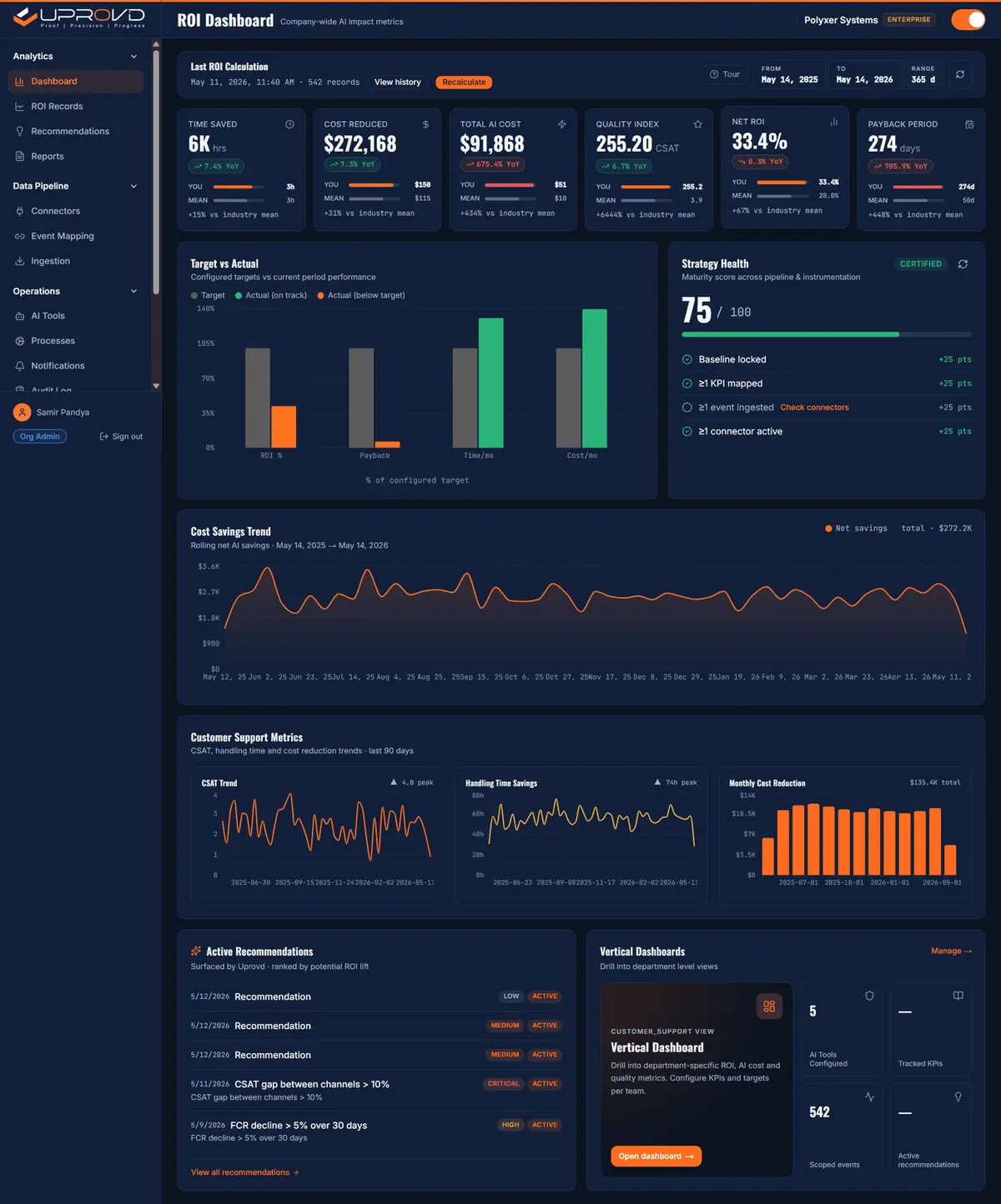The height and width of the screenshot is (1204, 1001).
Task: Click the Notifications bell icon
Action: tap(19, 366)
